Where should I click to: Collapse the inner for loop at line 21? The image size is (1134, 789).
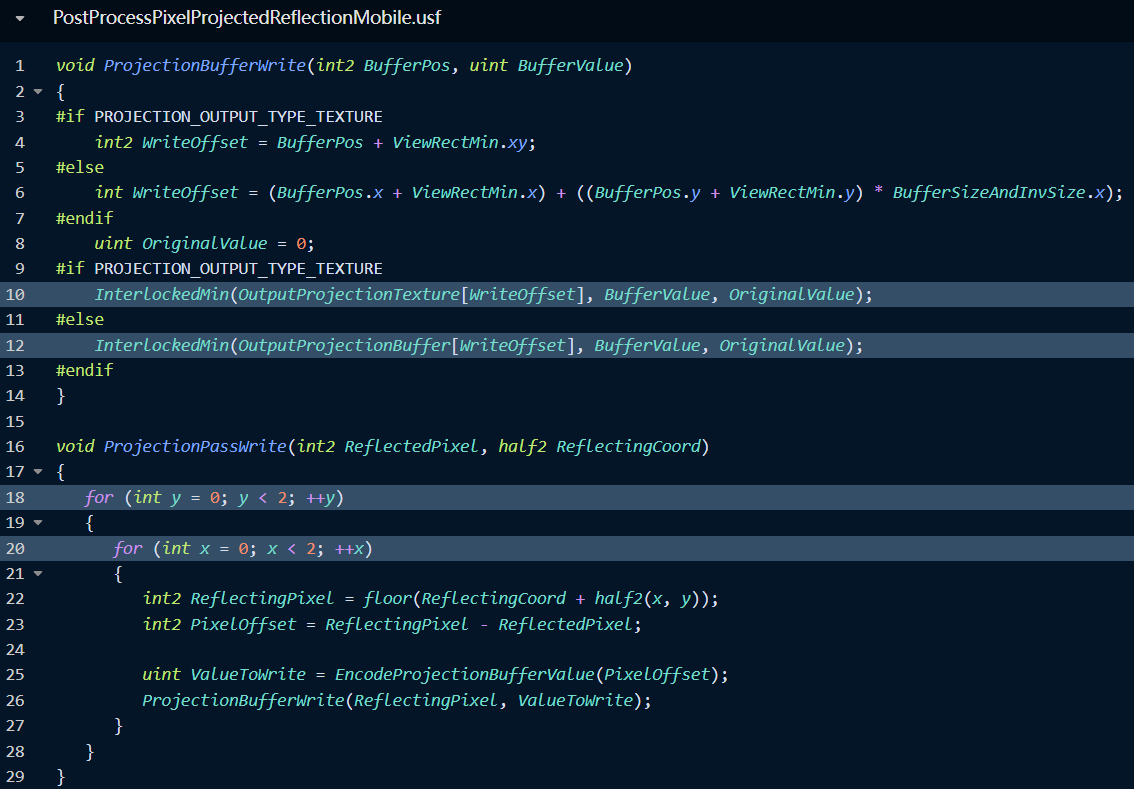[38, 574]
